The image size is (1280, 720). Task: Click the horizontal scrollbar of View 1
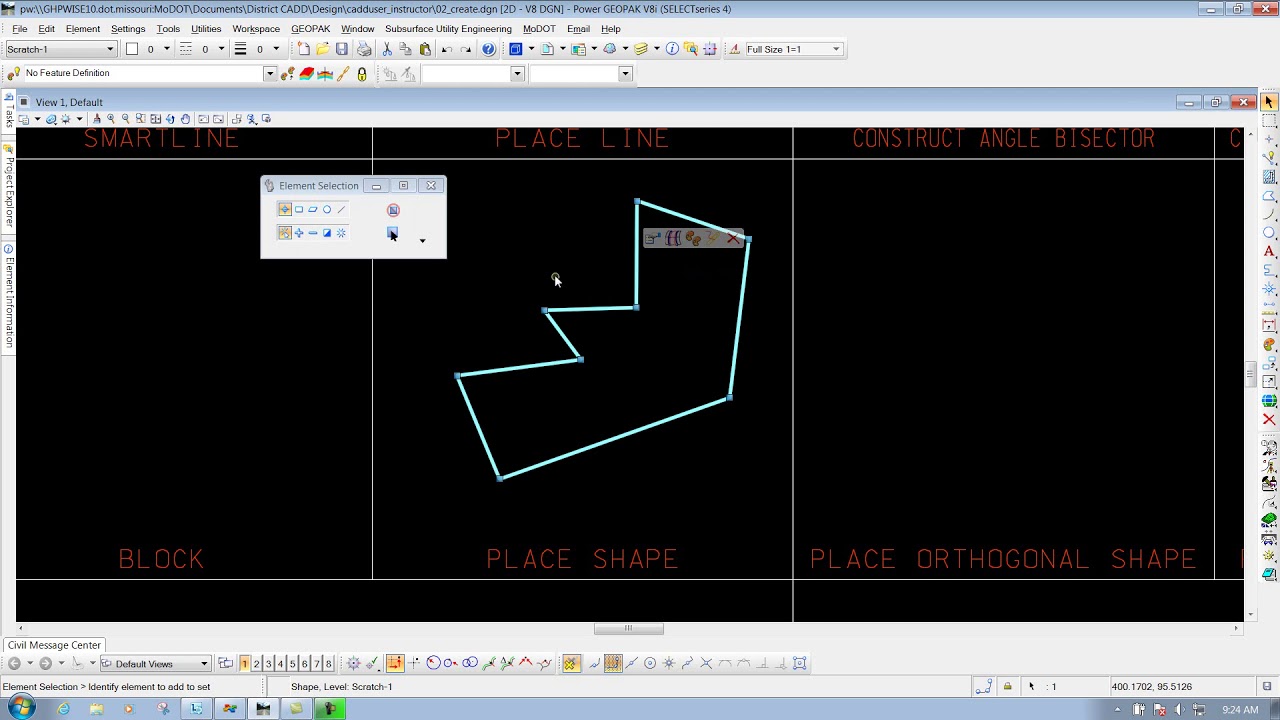pos(627,628)
